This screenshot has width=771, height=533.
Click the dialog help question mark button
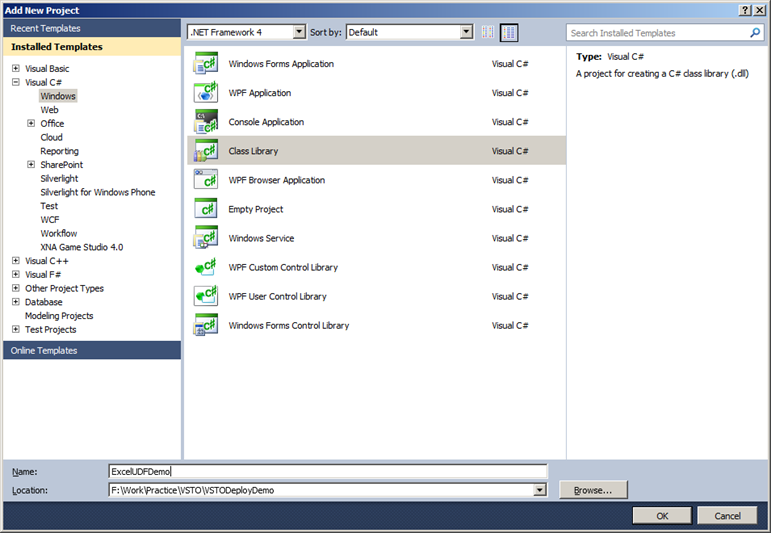745,10
